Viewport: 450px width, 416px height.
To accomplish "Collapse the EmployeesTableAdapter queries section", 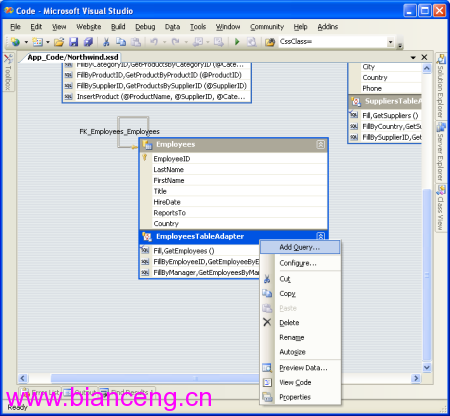I will [320, 236].
